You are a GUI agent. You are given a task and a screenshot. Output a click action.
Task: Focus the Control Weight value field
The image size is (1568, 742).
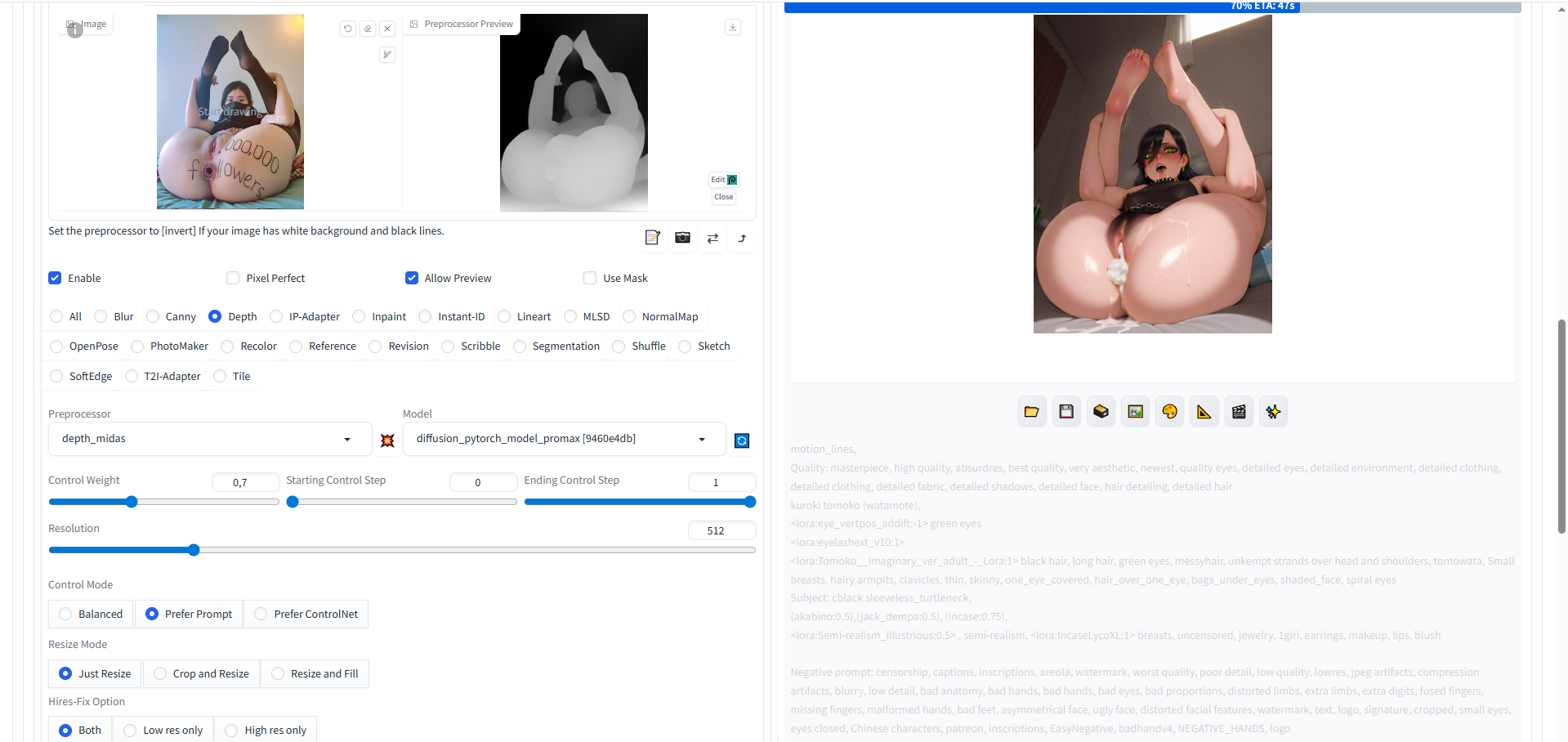[245, 482]
